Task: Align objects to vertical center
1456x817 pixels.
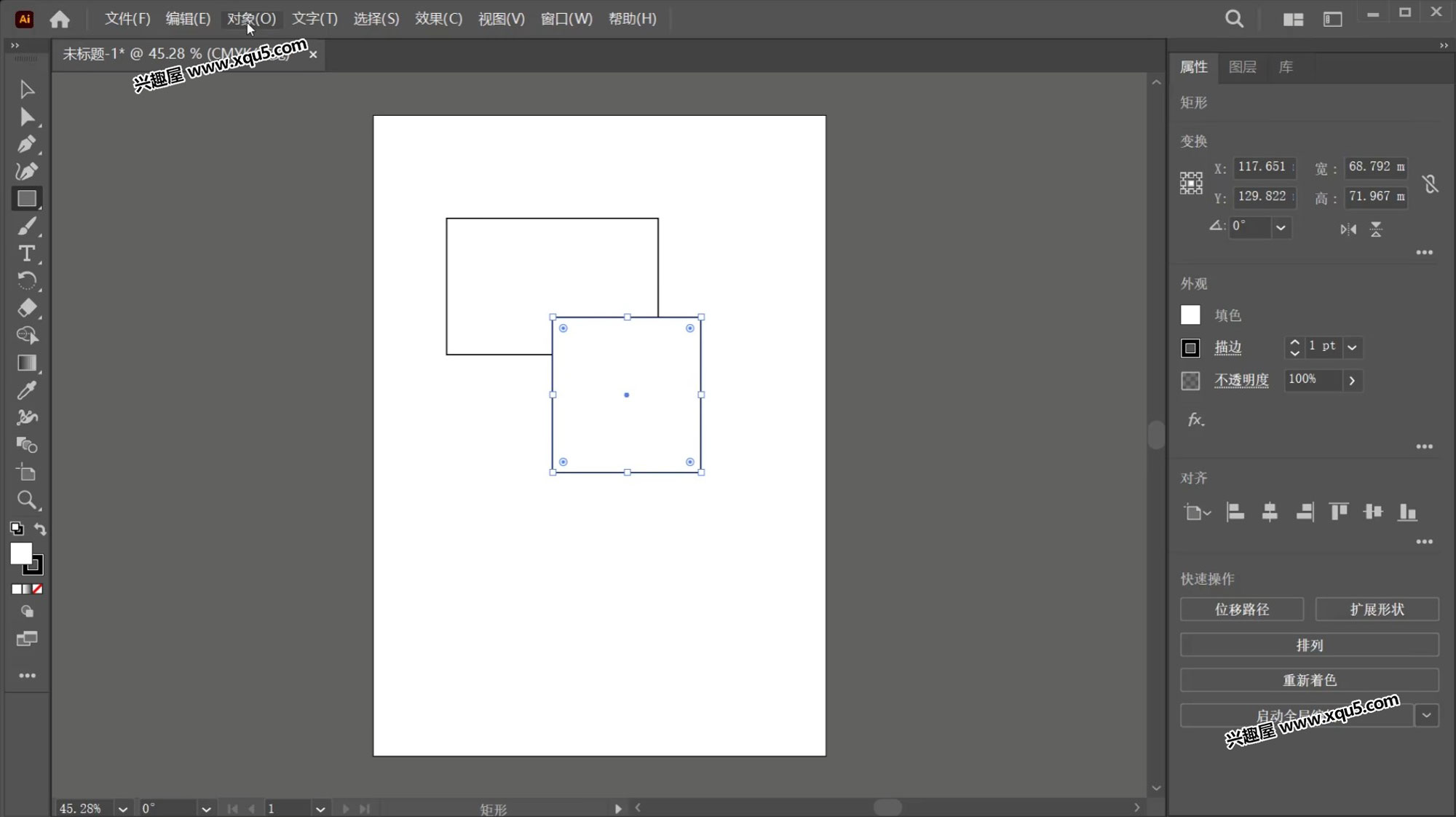Action: (x=1373, y=512)
